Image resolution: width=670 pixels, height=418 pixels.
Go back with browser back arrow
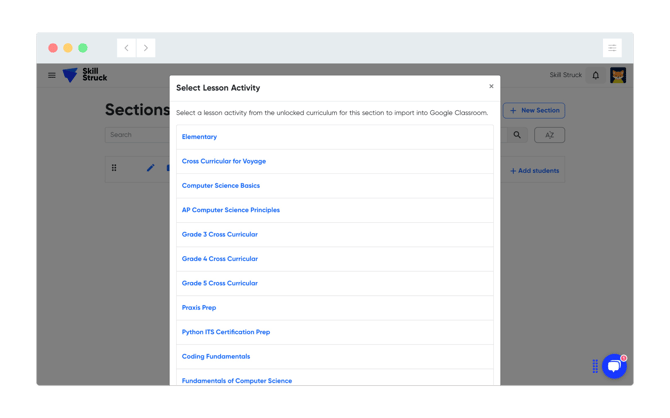(x=127, y=48)
